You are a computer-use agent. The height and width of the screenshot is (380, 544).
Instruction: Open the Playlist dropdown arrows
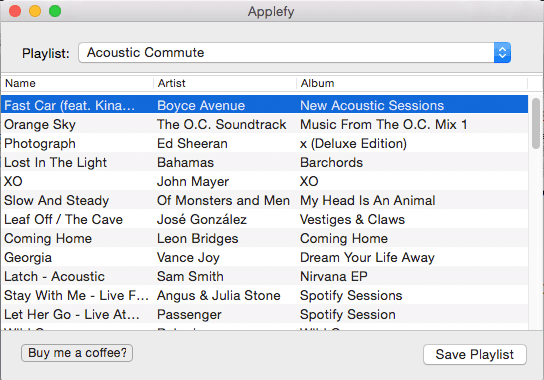click(x=502, y=53)
